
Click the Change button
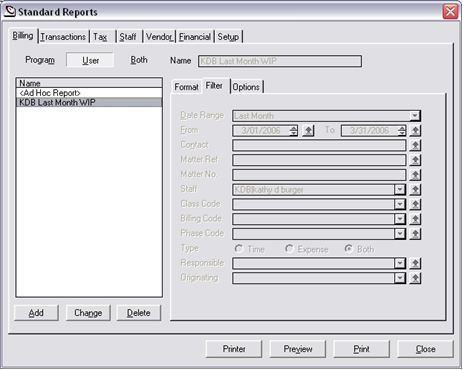point(88,313)
